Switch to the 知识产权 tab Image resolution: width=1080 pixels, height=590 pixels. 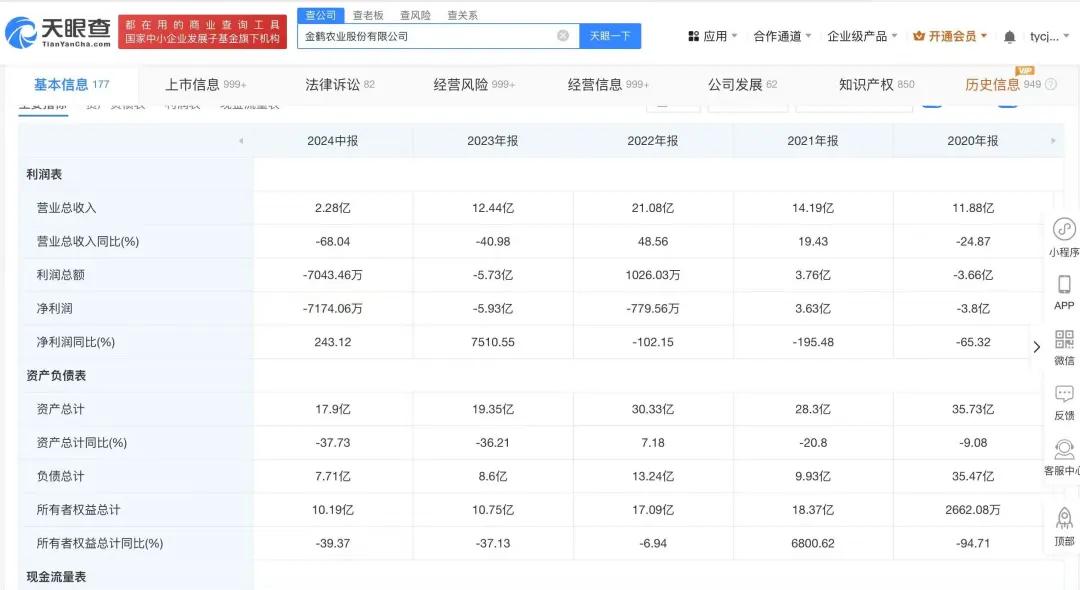[876, 85]
